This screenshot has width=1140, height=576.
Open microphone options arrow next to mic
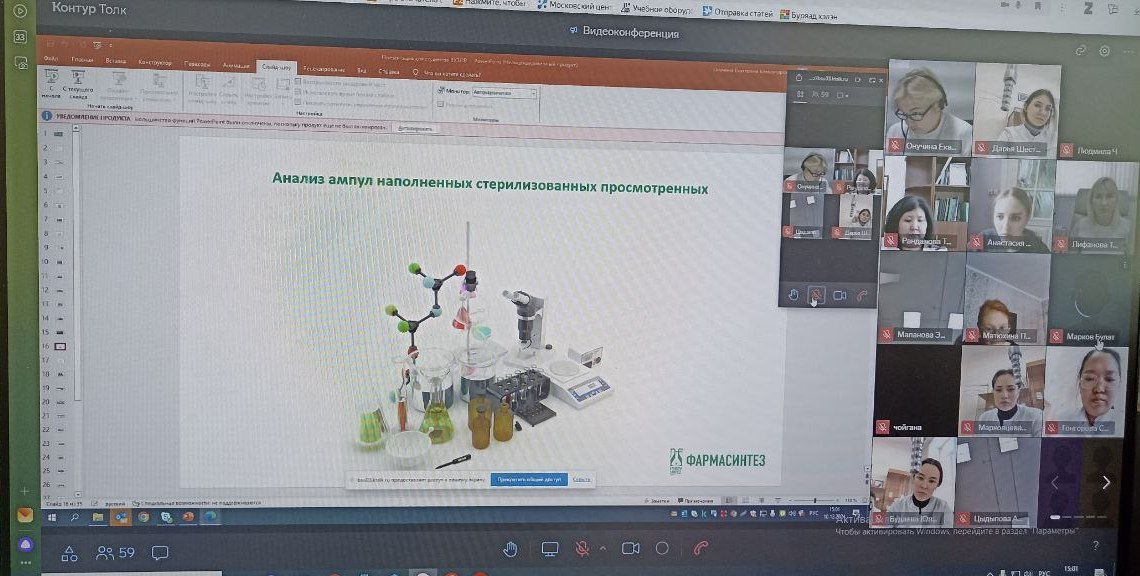[602, 549]
